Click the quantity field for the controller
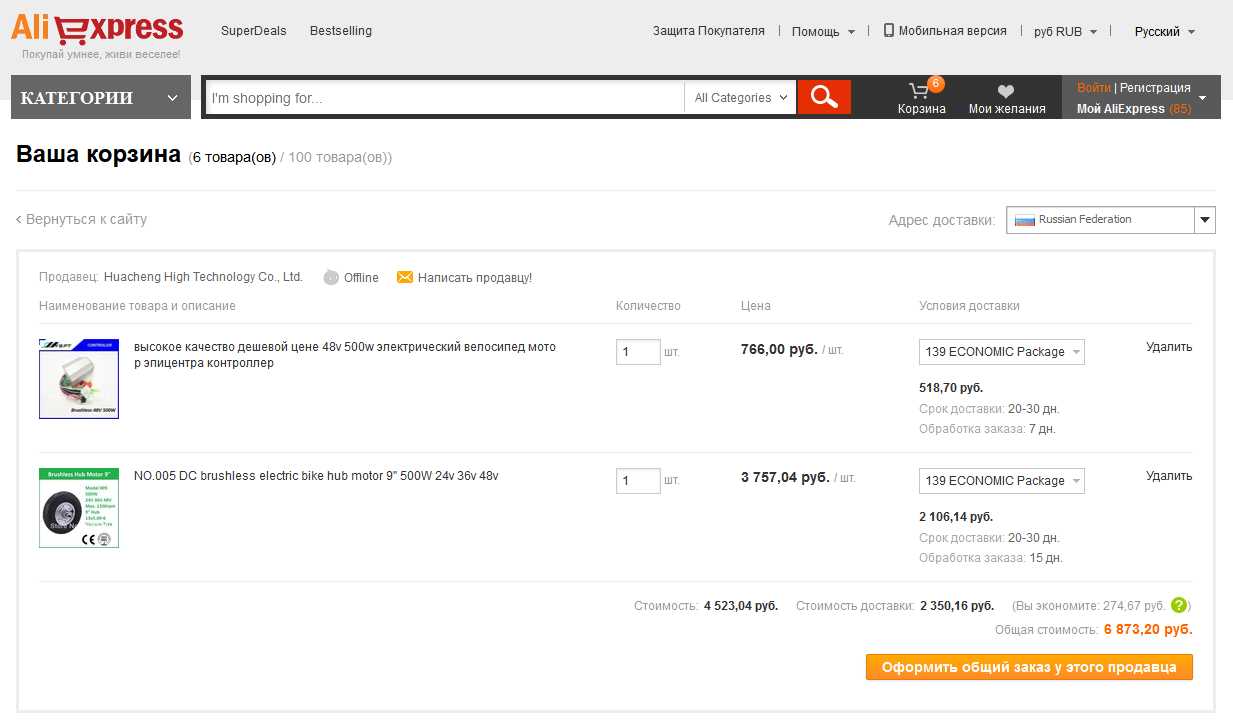Viewport: 1233px width, 726px height. coord(638,352)
